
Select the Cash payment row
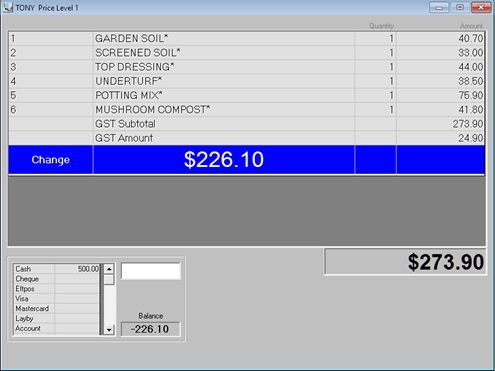click(56, 269)
